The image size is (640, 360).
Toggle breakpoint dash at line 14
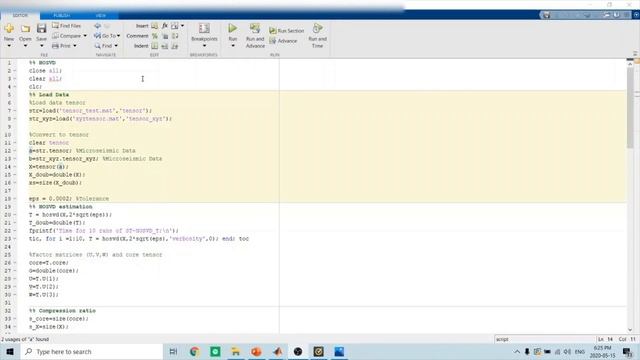click(16, 167)
